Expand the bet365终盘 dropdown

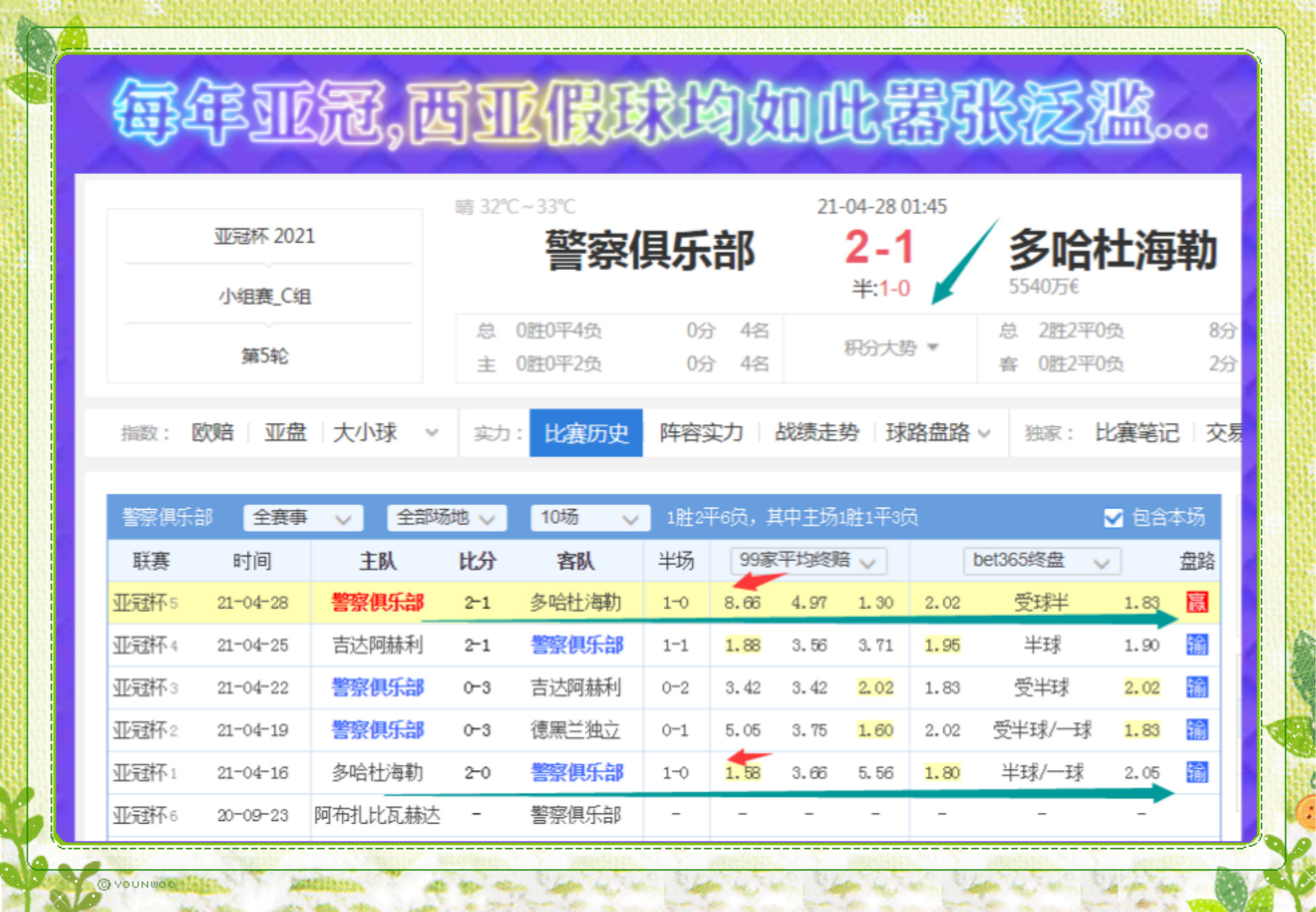tap(1042, 561)
